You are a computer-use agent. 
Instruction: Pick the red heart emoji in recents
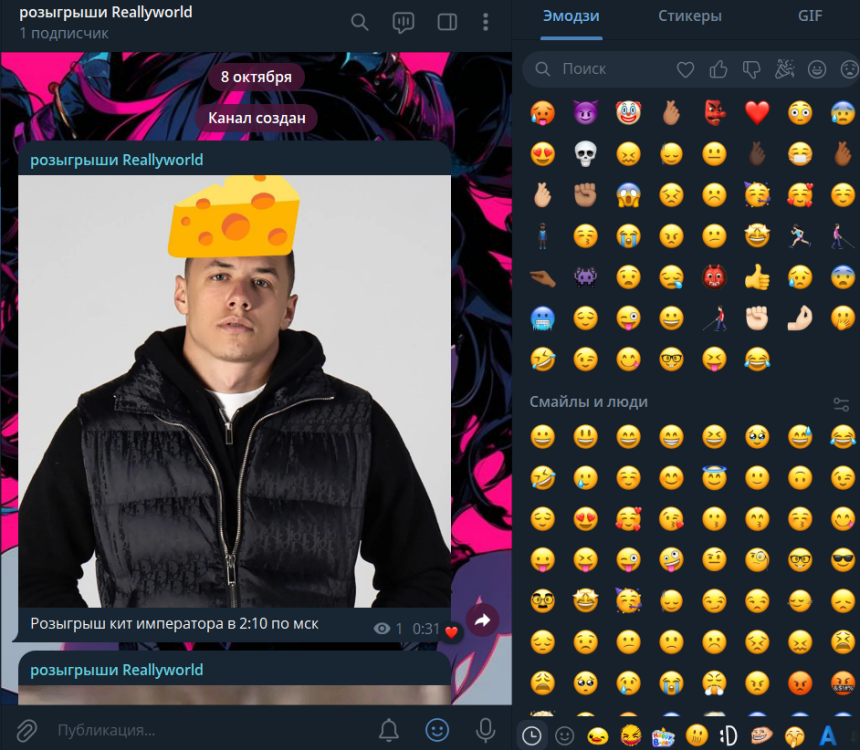(757, 113)
